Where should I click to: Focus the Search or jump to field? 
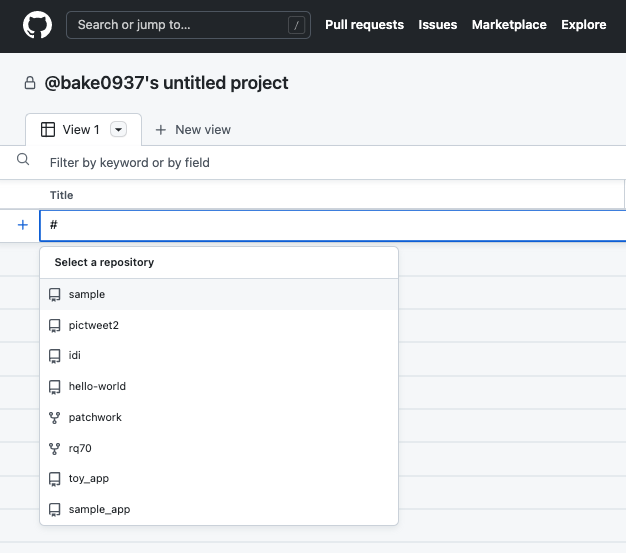(x=188, y=25)
